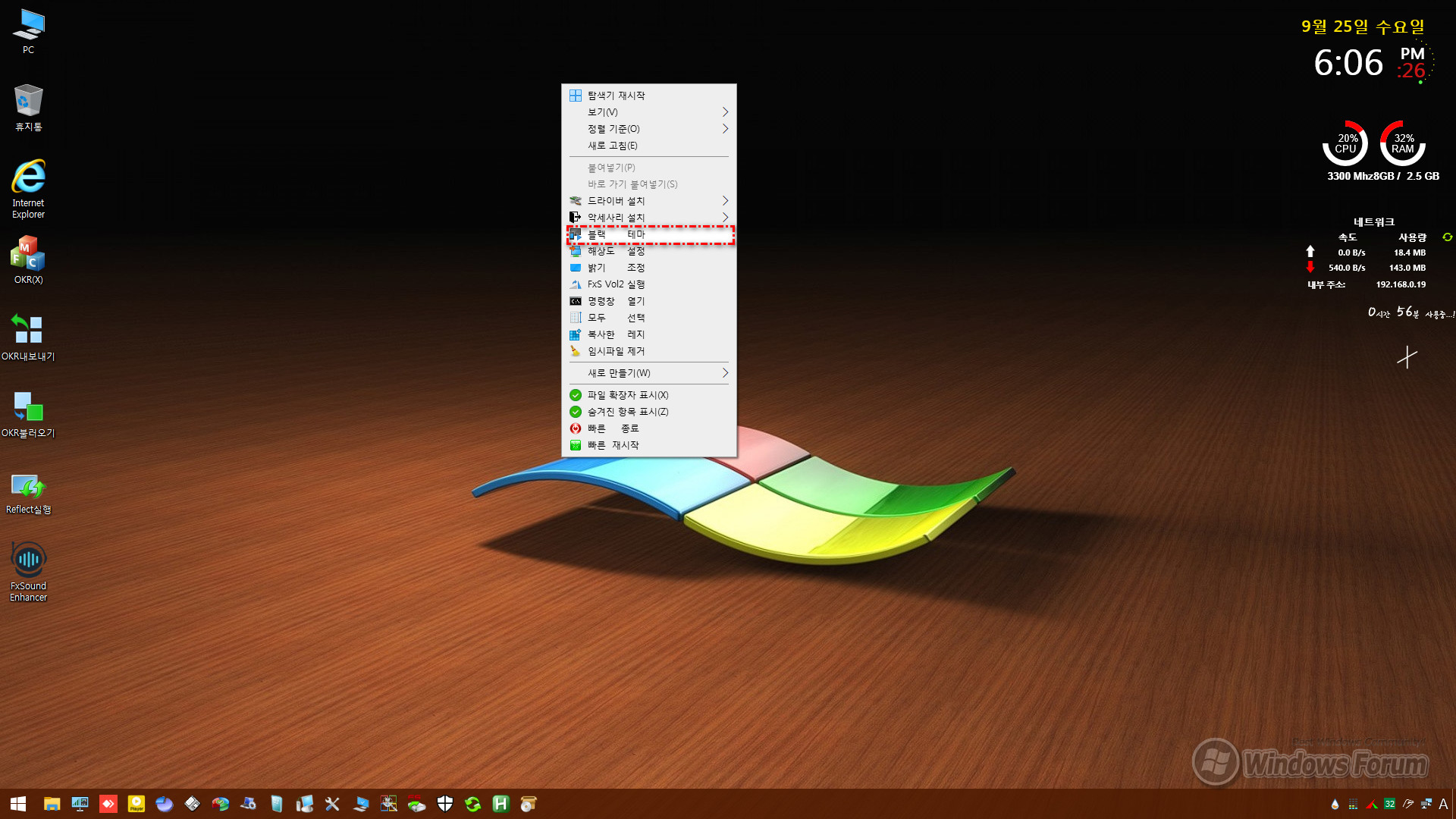Run FxS Vol2 실행 menu entry
The image size is (1456, 819).
click(649, 284)
